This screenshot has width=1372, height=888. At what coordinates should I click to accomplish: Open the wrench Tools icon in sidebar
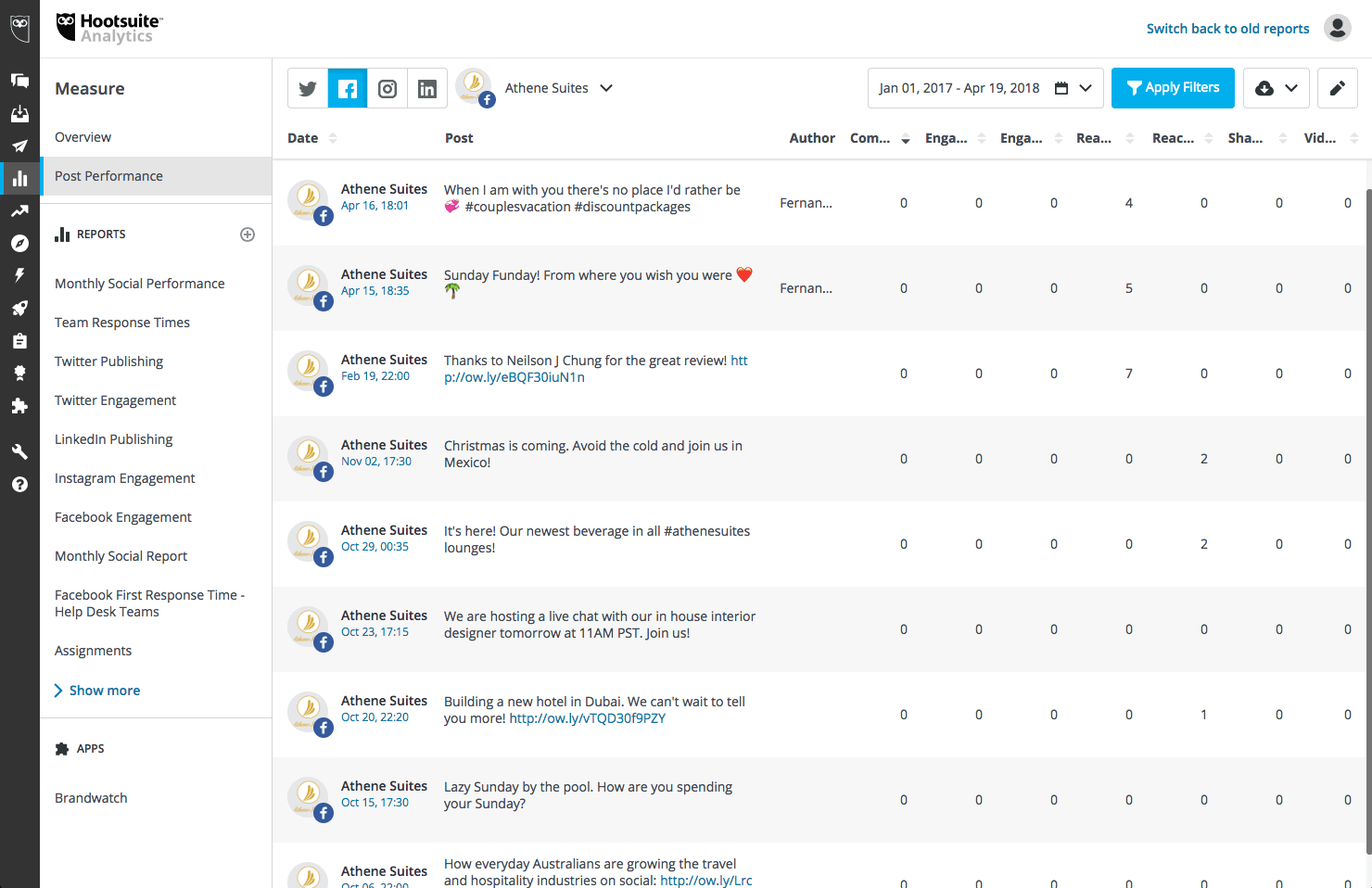pos(19,451)
